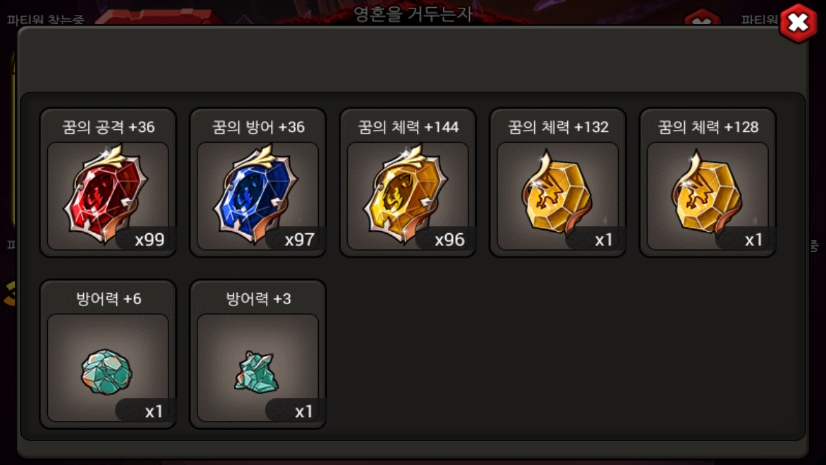The height and width of the screenshot is (465, 826).
Task: Click the x96 count on health gem
Action: [449, 240]
